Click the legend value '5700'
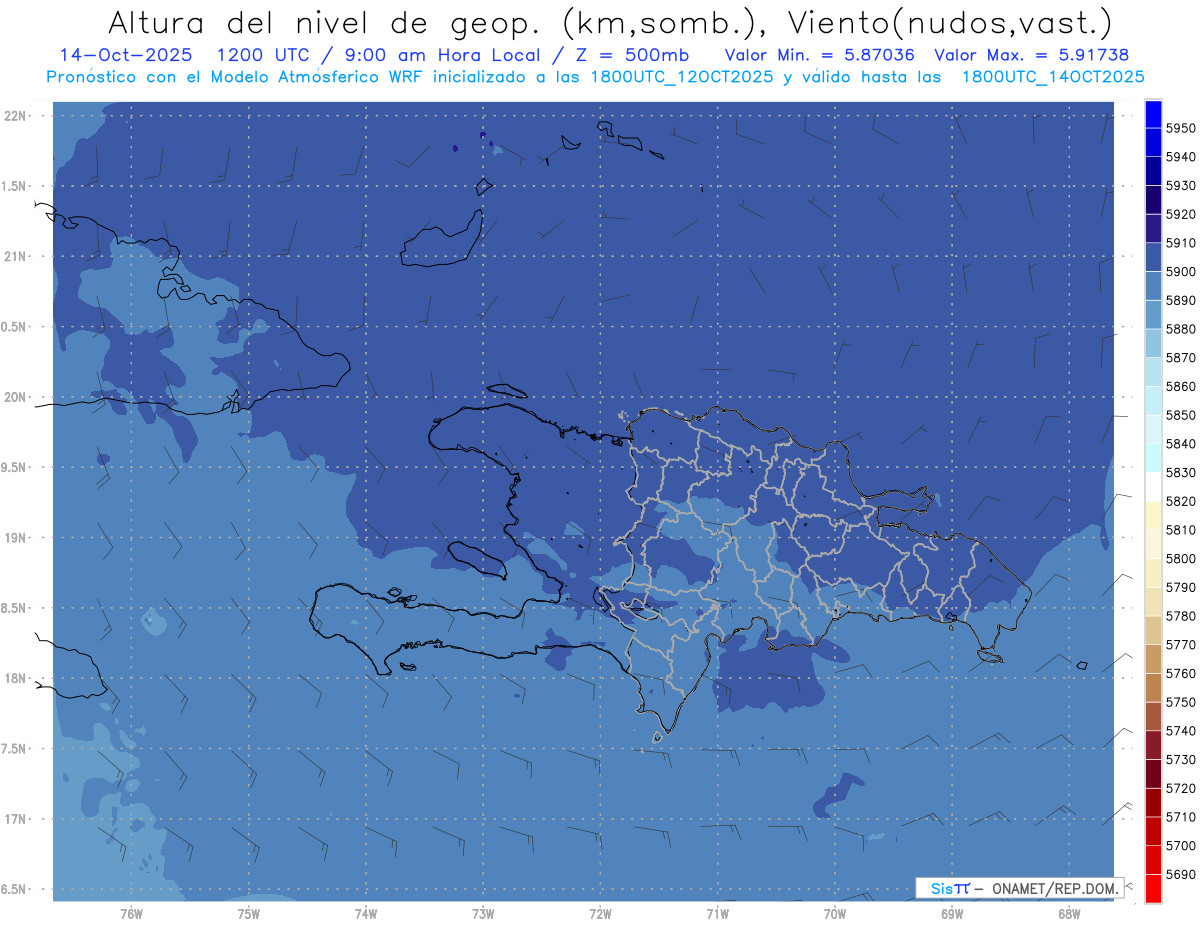This screenshot has height=927, width=1200. pos(1181,846)
